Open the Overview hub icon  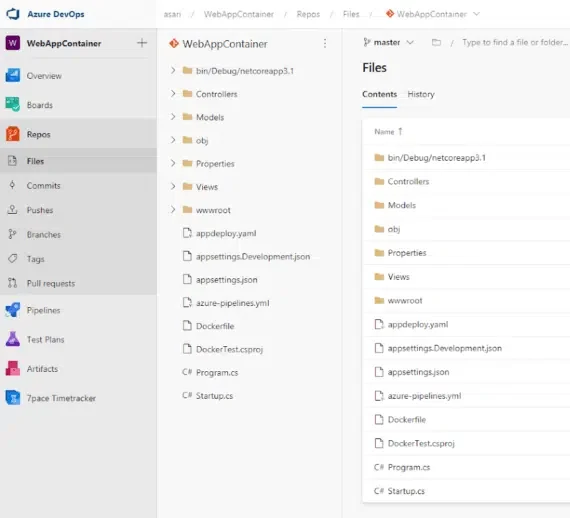pyautogui.click(x=13, y=76)
